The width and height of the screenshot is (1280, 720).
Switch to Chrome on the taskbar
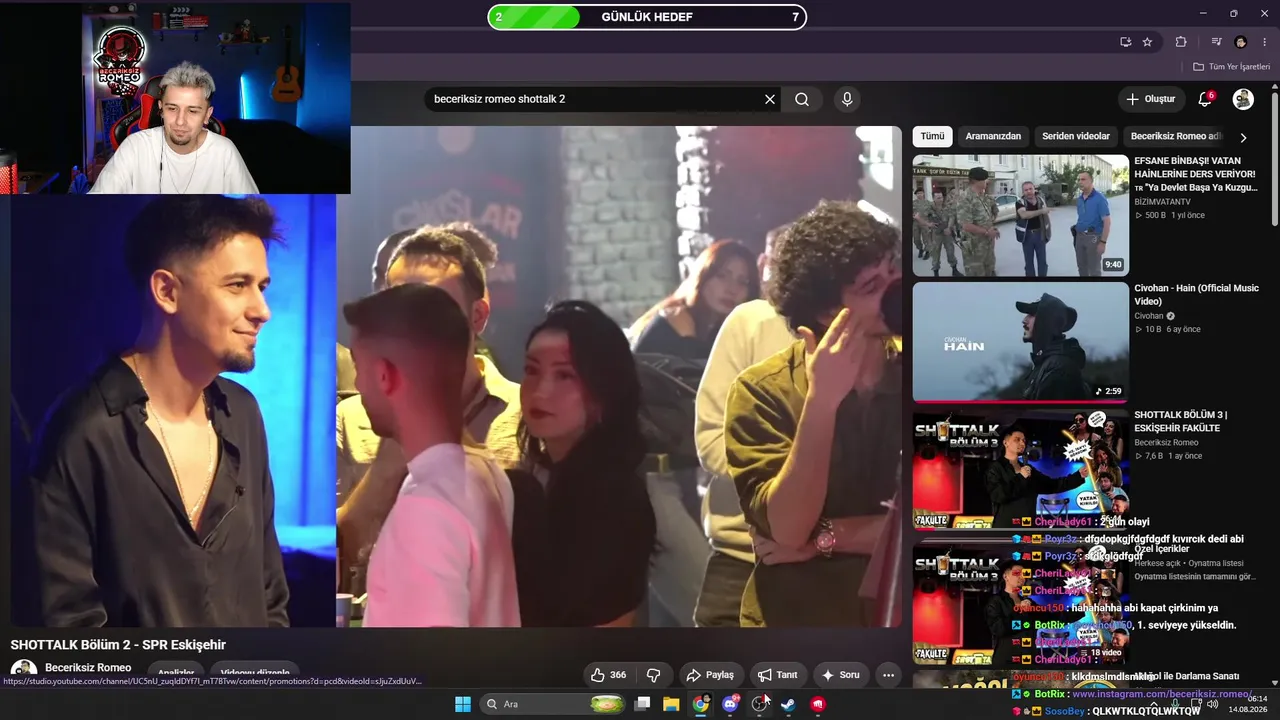coord(701,704)
